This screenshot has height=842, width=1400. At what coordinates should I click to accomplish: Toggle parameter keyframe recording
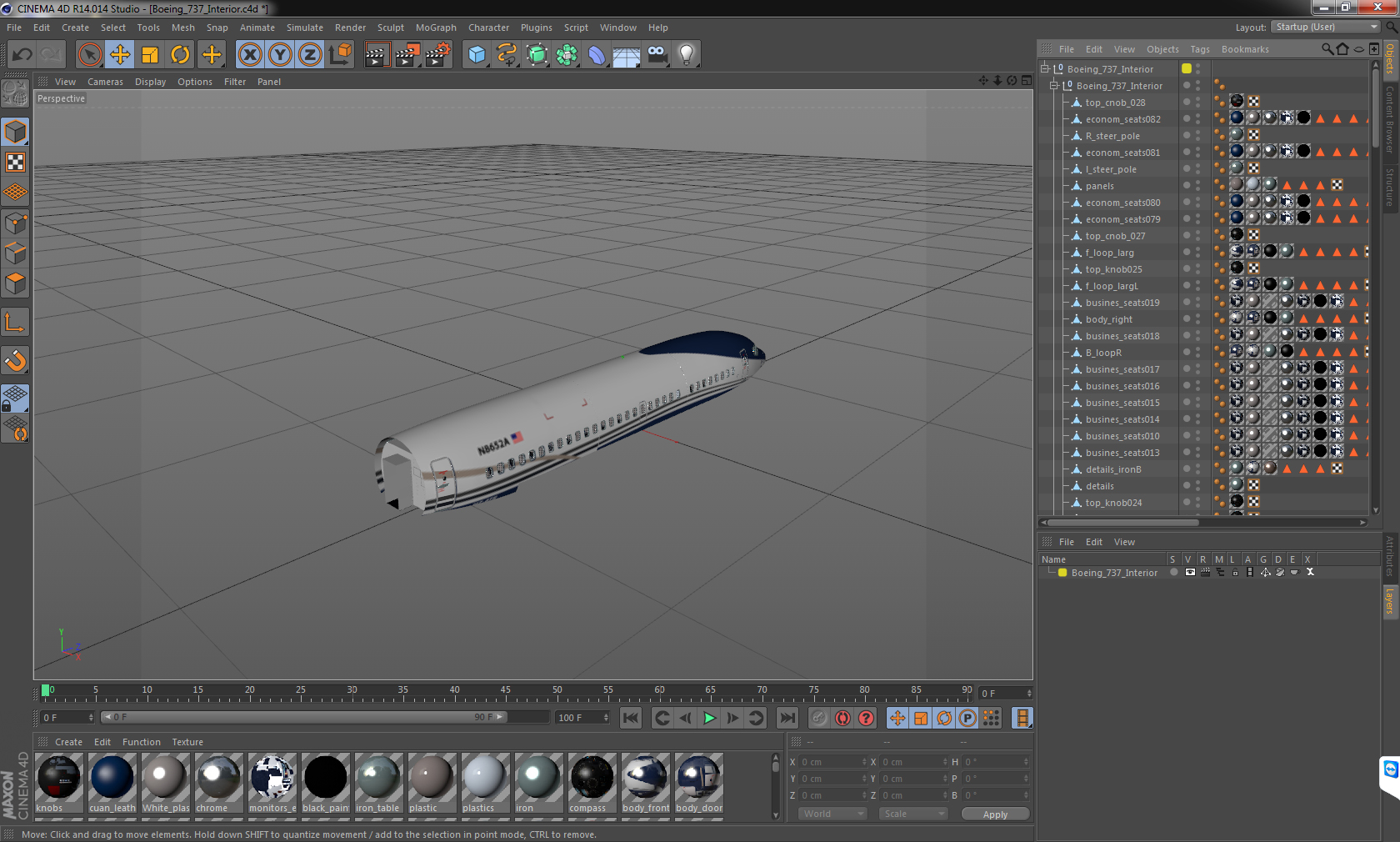967,718
